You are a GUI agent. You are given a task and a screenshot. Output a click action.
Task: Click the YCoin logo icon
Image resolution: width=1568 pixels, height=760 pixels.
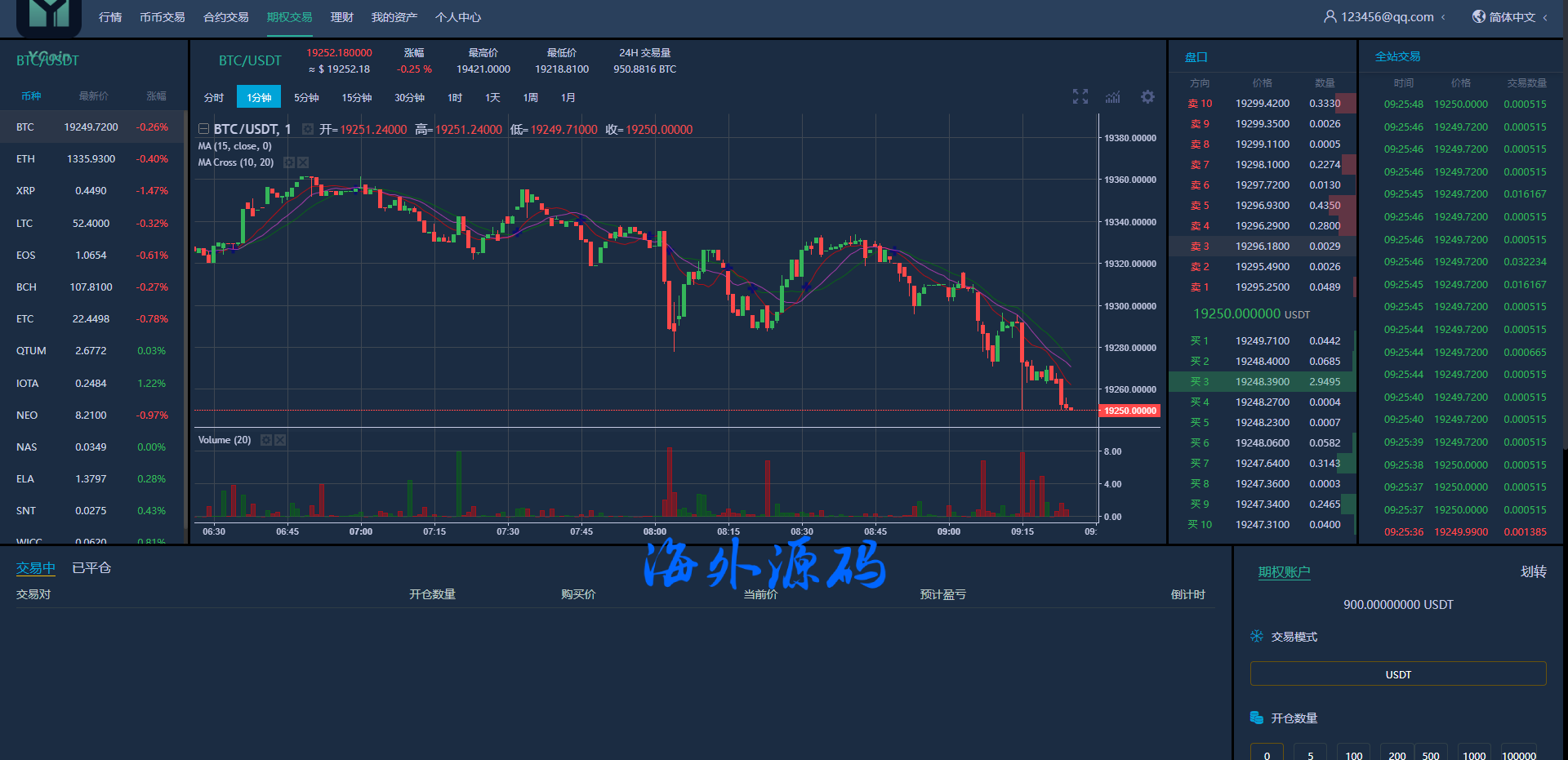tap(49, 16)
